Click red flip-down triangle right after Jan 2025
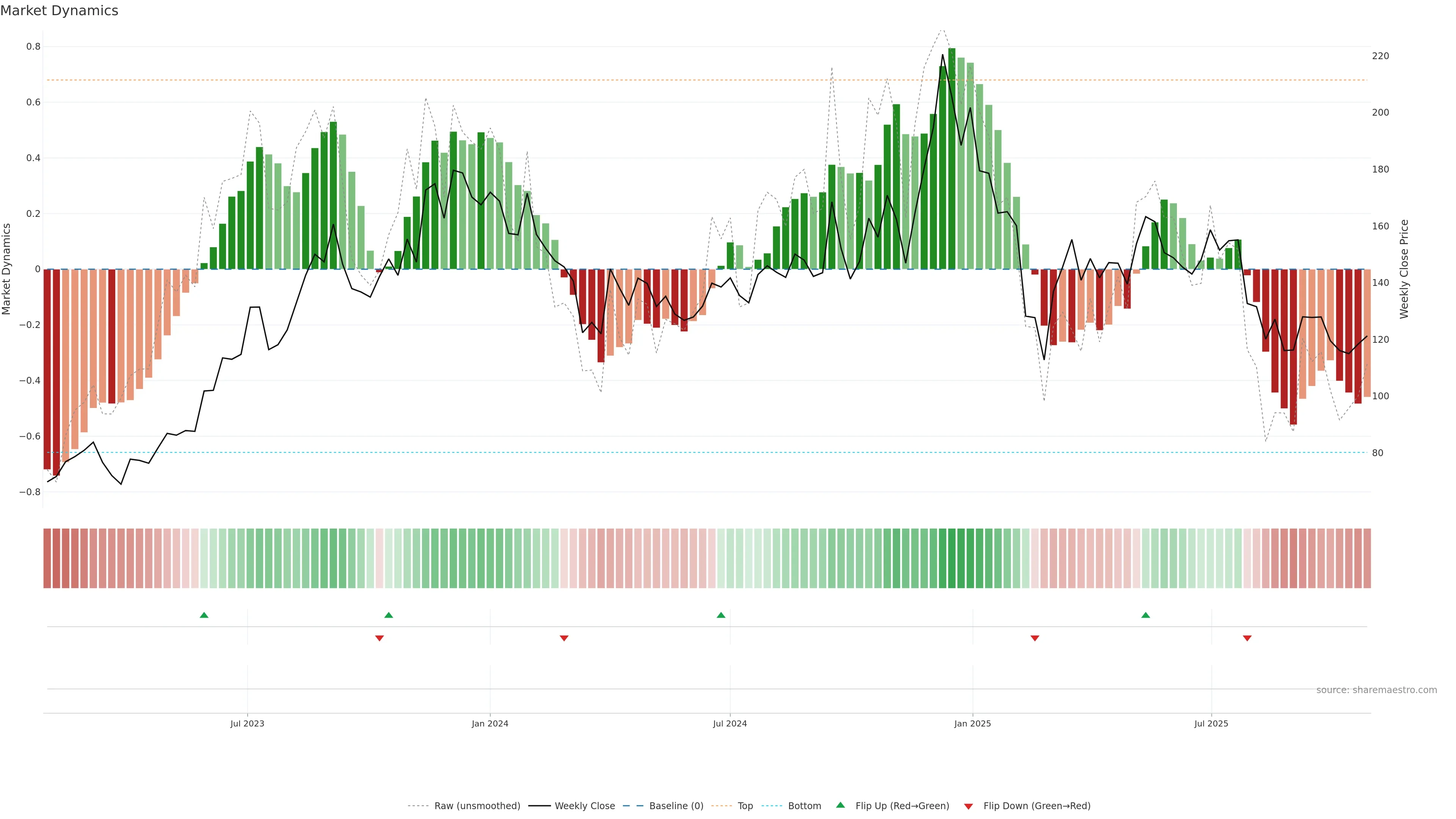Screen dimensions: 1456x819 (1034, 638)
